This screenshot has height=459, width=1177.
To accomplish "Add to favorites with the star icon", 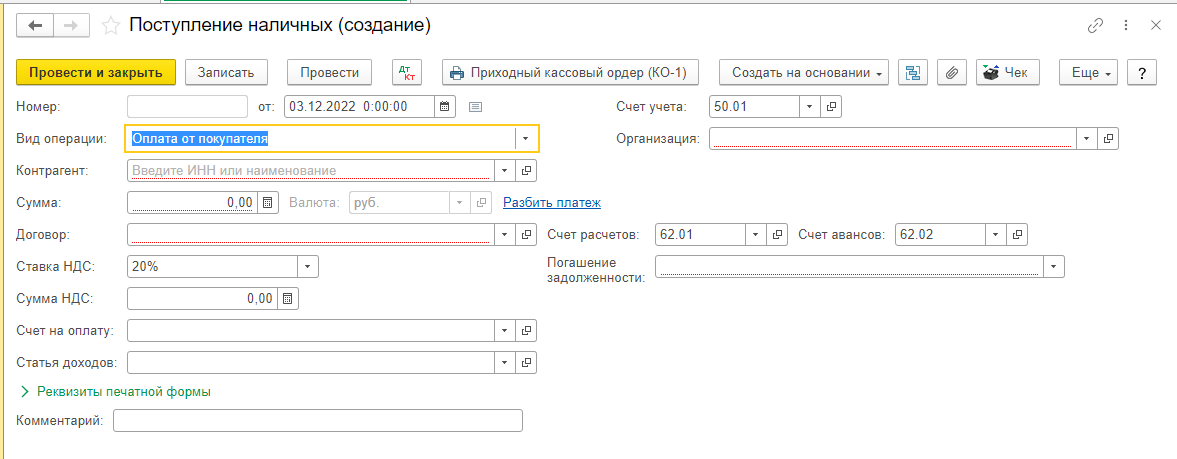I will (111, 25).
